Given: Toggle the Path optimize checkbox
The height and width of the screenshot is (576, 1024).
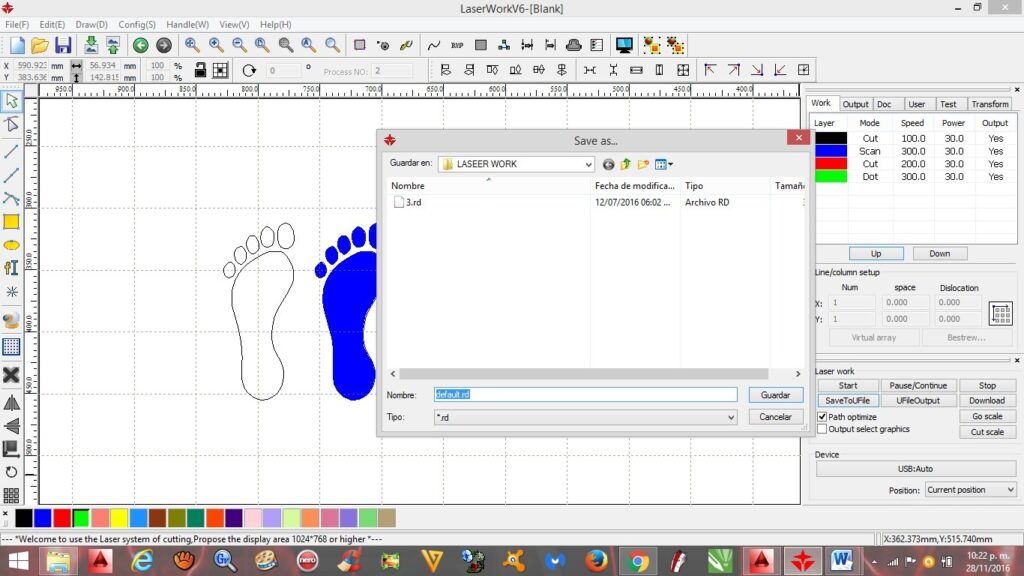Looking at the screenshot, I should [822, 416].
